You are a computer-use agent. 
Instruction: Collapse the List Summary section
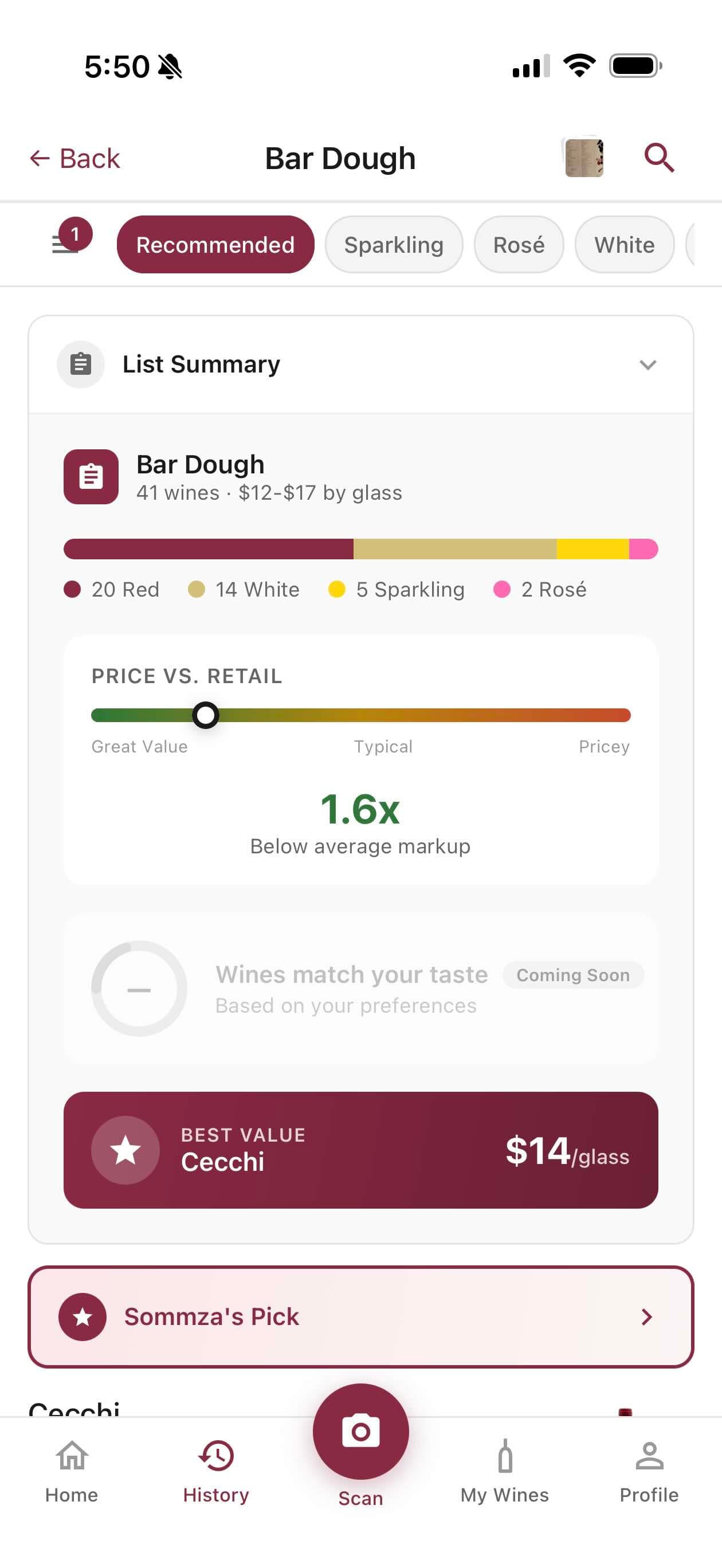tap(648, 364)
